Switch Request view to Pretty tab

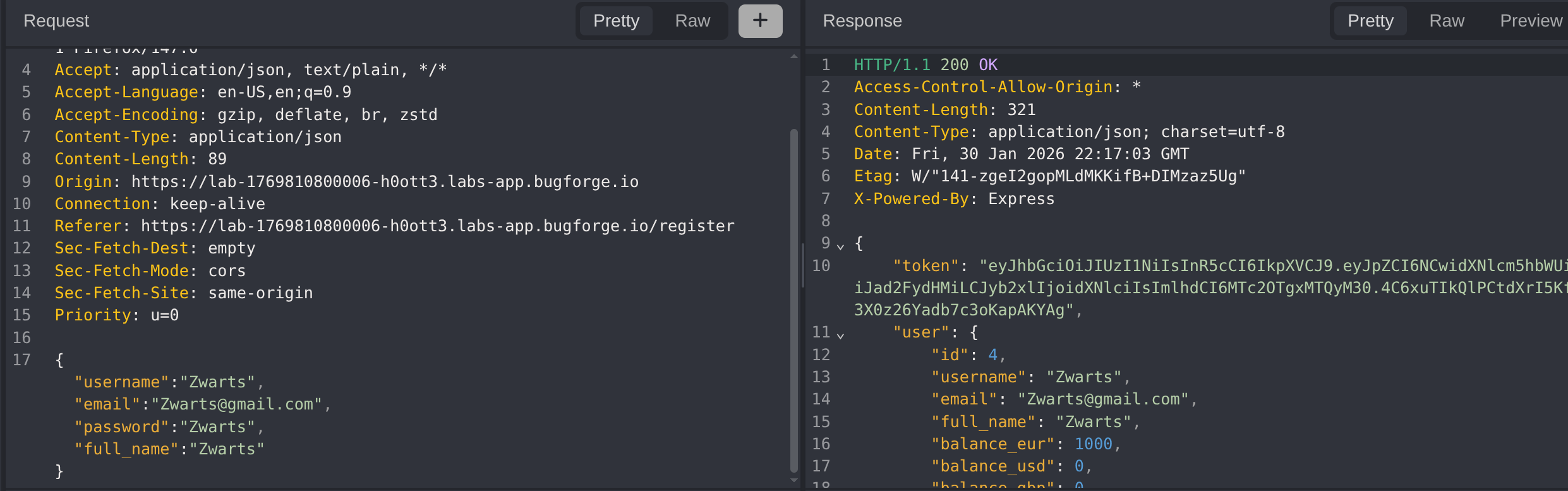pos(616,21)
